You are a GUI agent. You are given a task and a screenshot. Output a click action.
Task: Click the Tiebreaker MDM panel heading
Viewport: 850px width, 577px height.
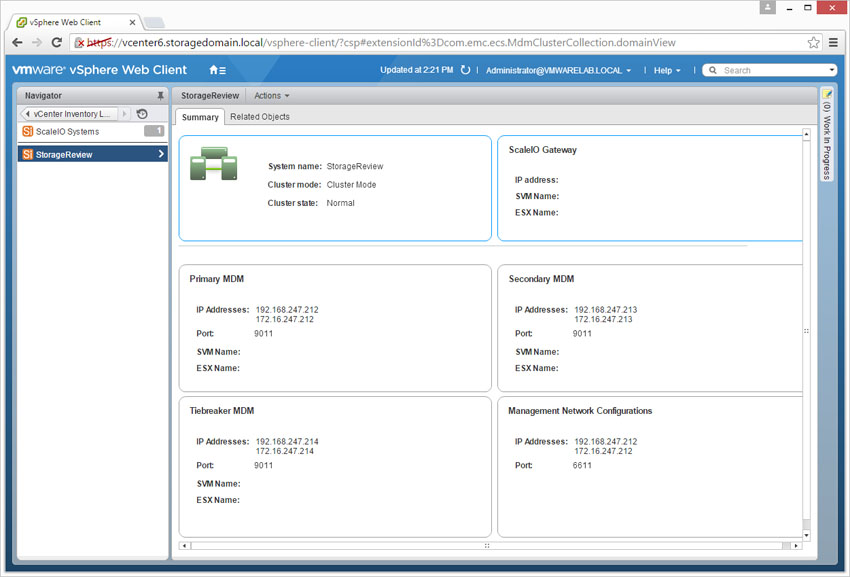[222, 411]
